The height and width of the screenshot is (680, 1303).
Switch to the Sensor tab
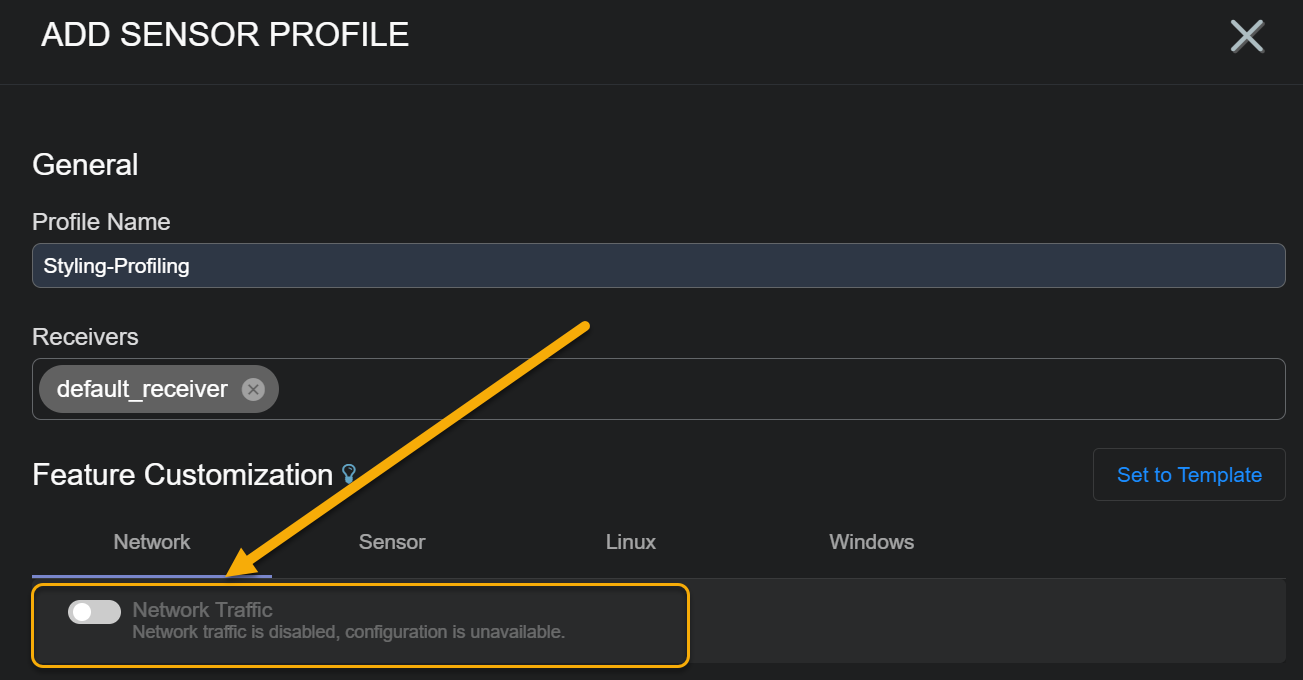click(392, 542)
